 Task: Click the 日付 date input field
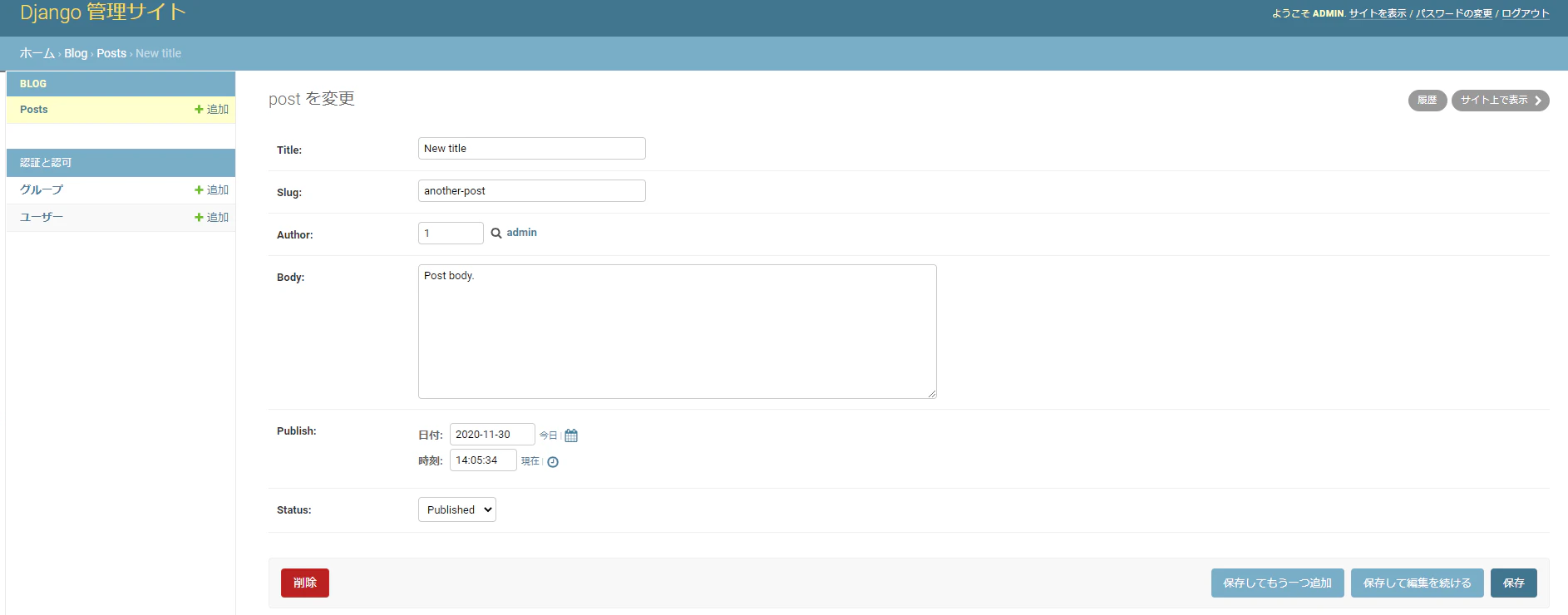click(x=492, y=435)
